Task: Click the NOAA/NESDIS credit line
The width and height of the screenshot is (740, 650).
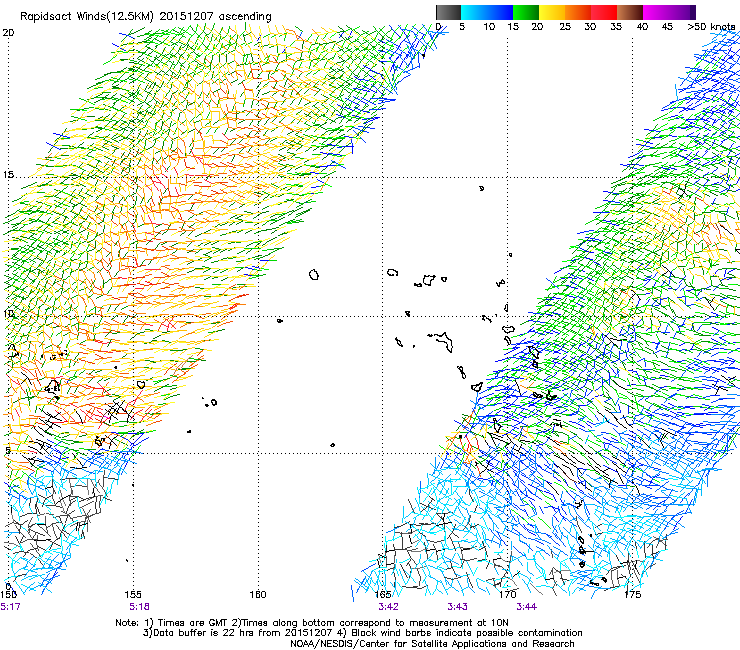Action: (x=432, y=644)
